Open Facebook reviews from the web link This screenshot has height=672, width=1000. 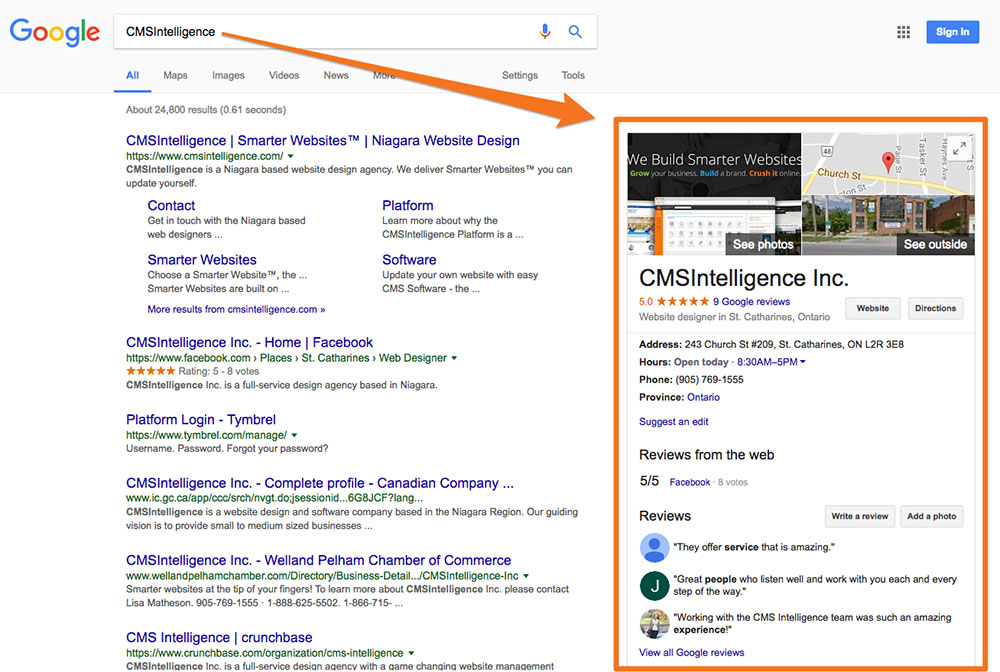click(x=689, y=482)
